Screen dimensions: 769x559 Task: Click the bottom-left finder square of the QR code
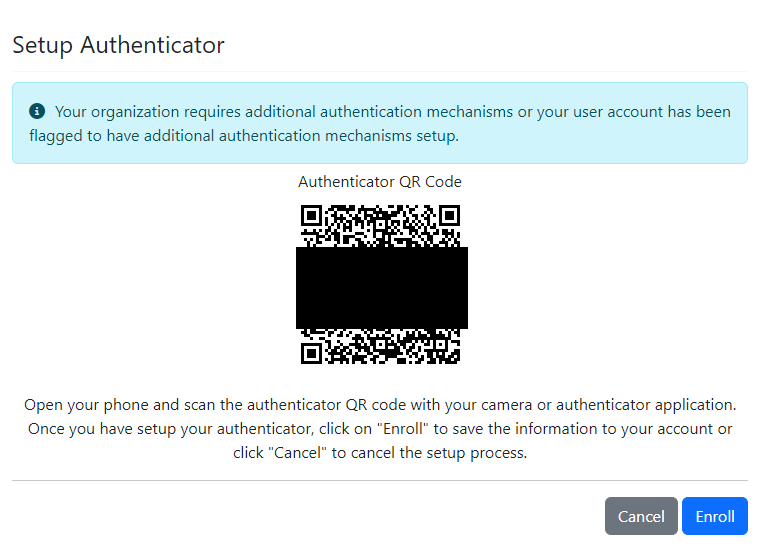click(x=311, y=353)
